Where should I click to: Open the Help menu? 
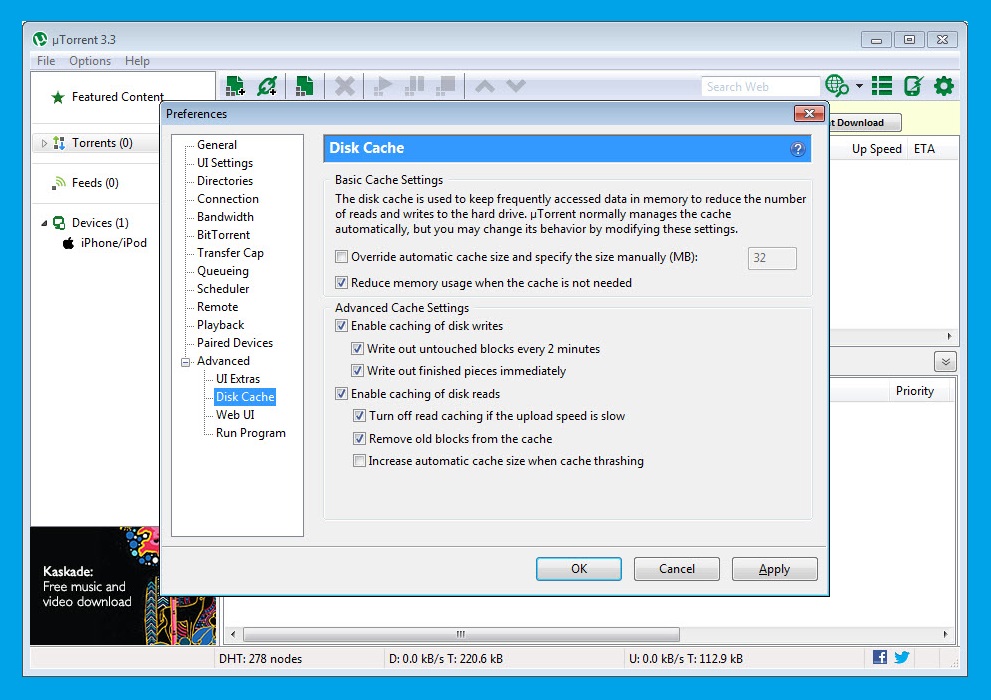tap(137, 61)
